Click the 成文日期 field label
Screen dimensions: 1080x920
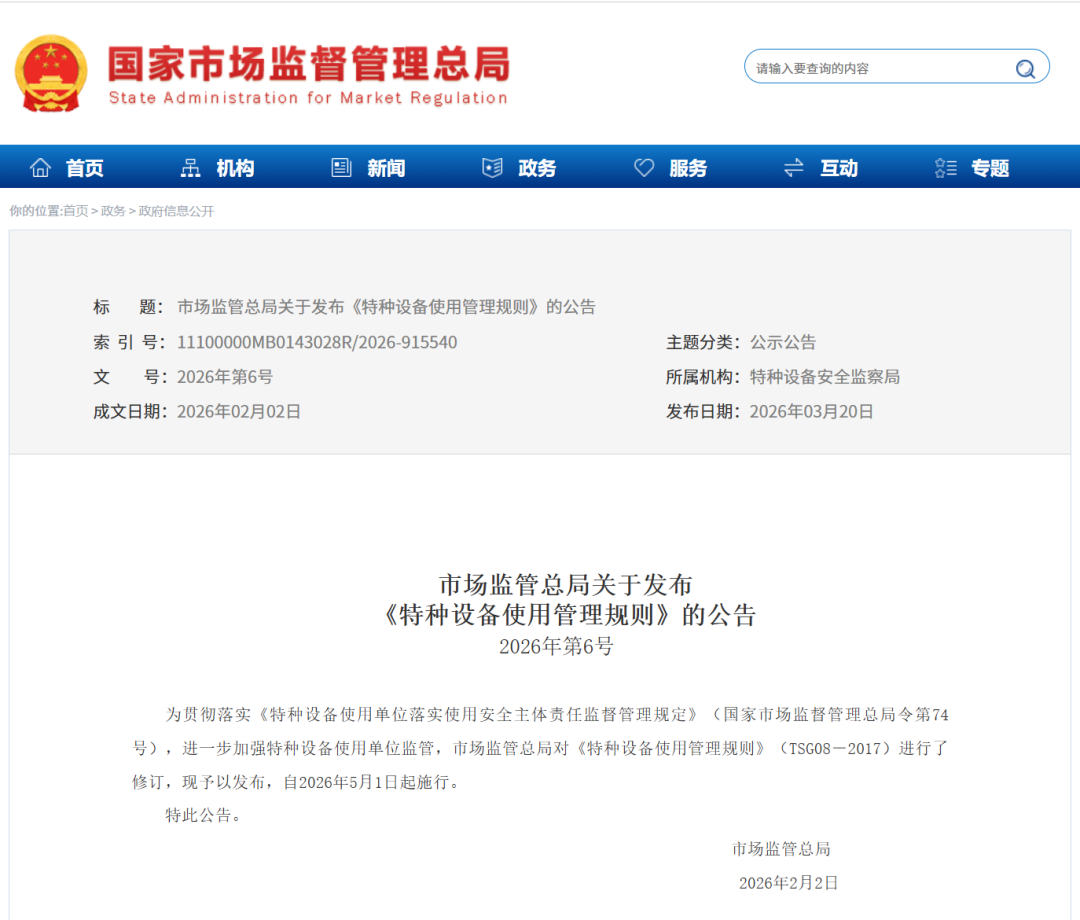[130, 412]
